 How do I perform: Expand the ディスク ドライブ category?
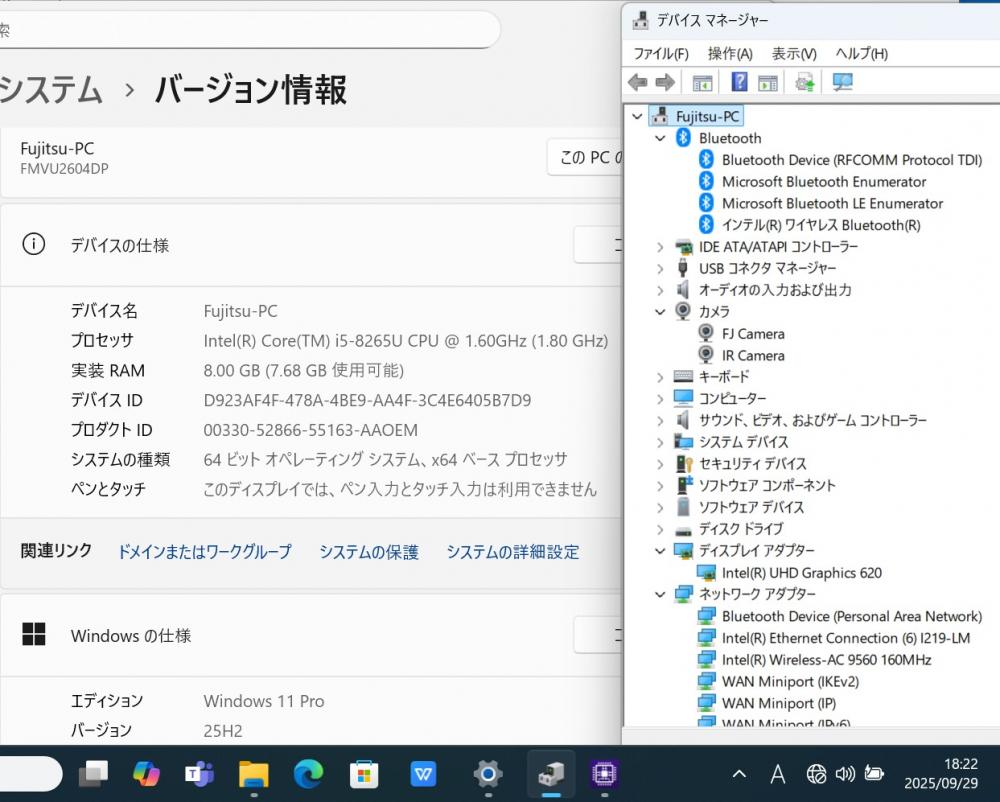click(x=660, y=529)
